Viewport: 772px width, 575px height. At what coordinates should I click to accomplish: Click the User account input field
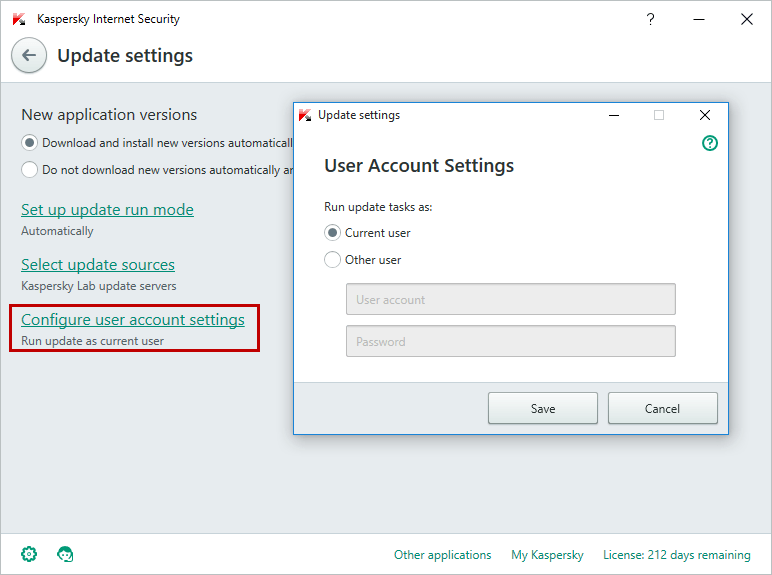click(x=511, y=299)
